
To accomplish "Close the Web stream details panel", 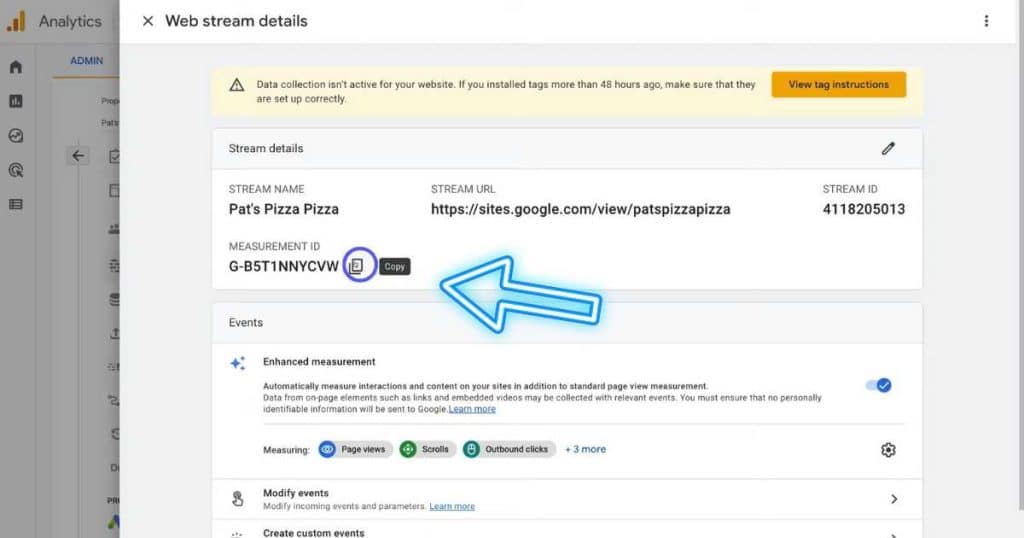I will (x=148, y=21).
